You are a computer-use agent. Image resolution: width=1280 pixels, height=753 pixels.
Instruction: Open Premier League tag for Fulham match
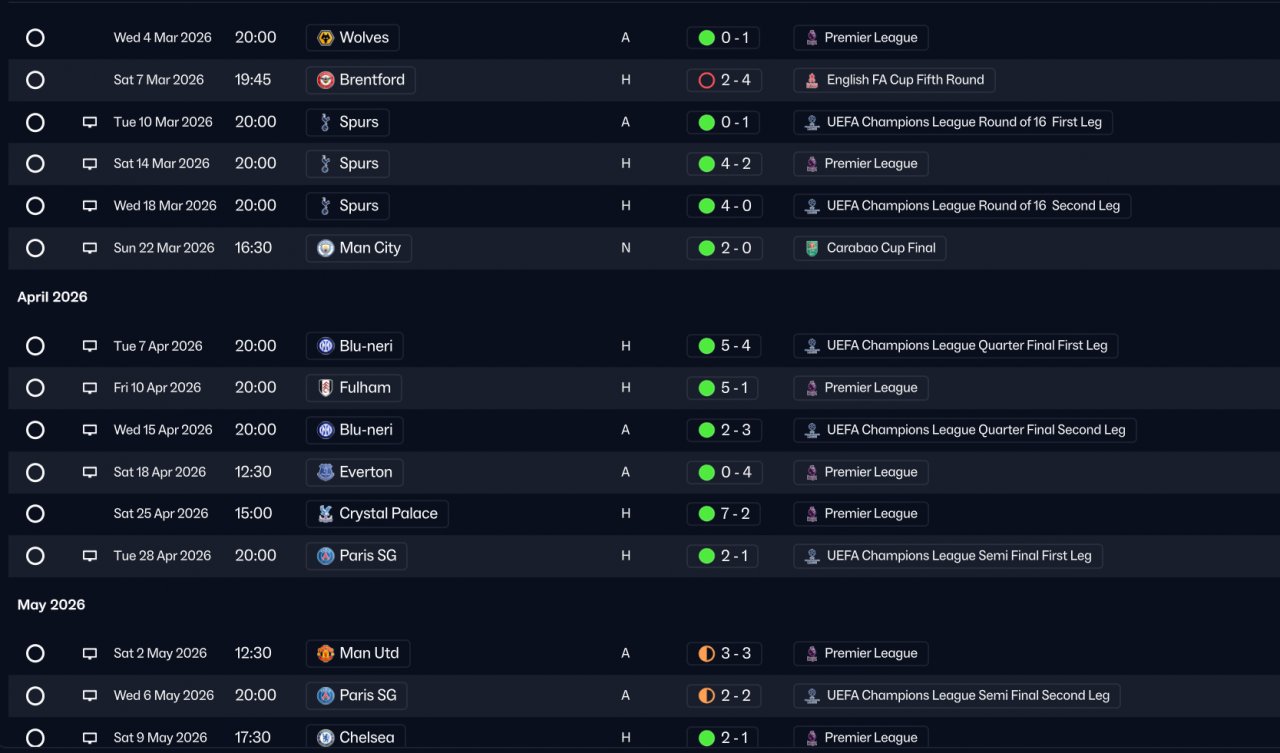click(861, 388)
